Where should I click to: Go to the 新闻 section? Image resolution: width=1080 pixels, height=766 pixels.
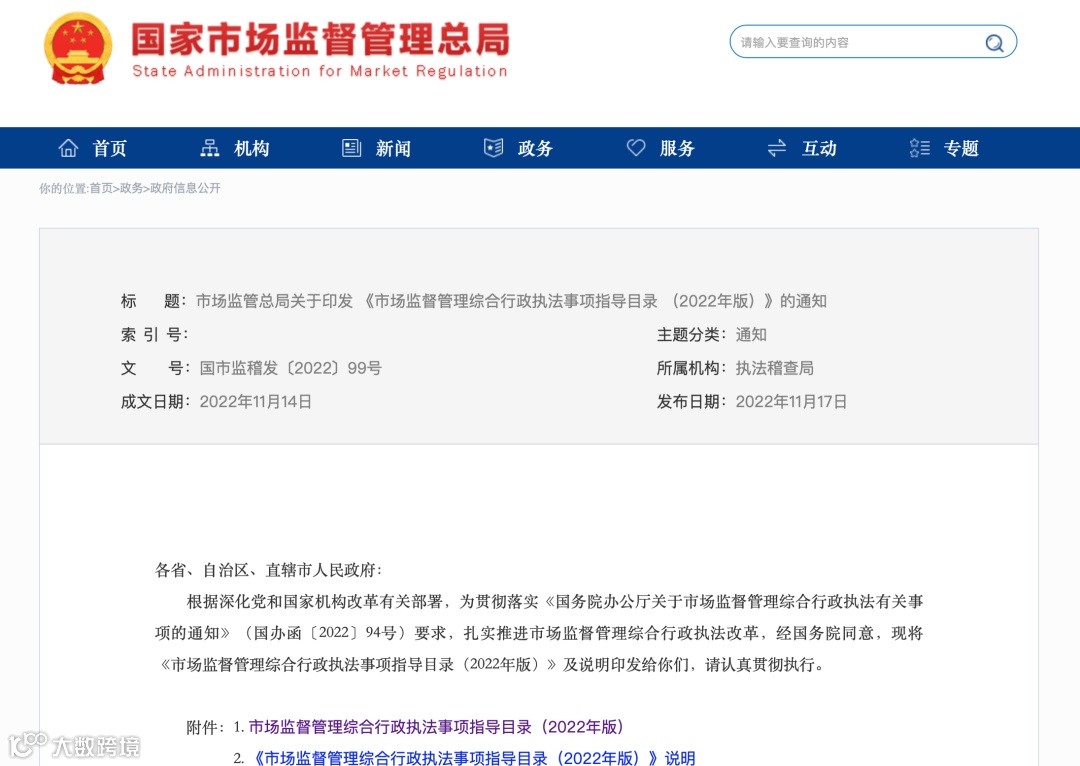(x=393, y=148)
